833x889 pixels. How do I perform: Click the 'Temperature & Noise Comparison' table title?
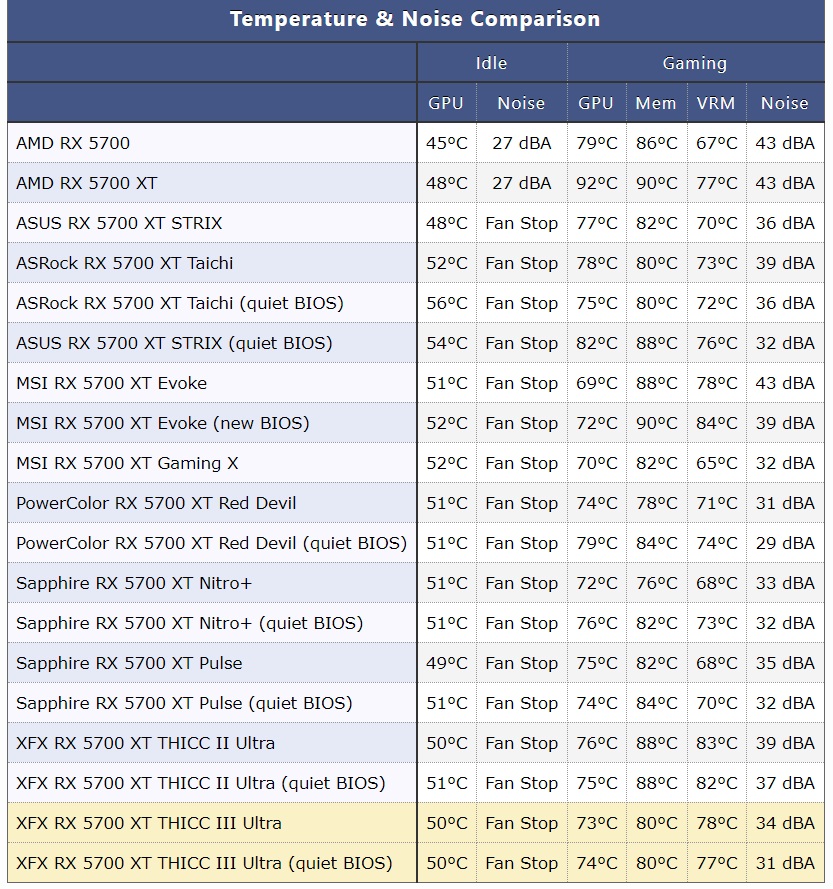pyautogui.click(x=415, y=19)
